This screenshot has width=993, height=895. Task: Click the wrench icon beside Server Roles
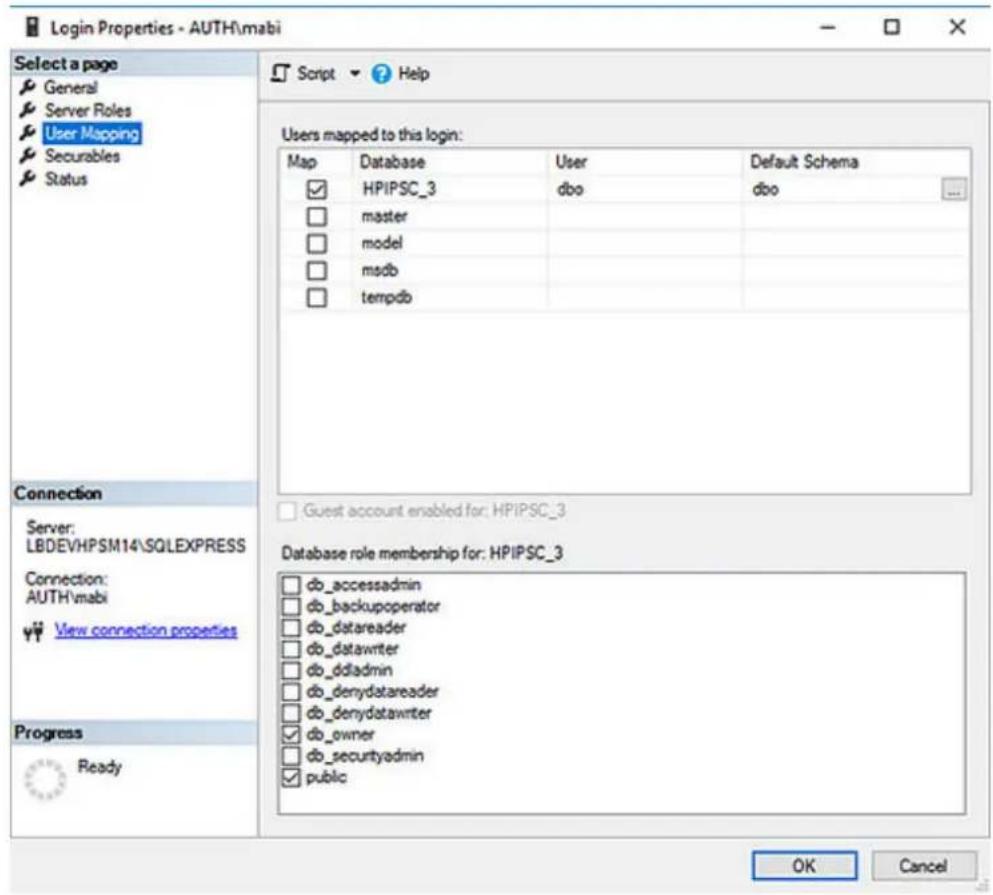pos(27,110)
